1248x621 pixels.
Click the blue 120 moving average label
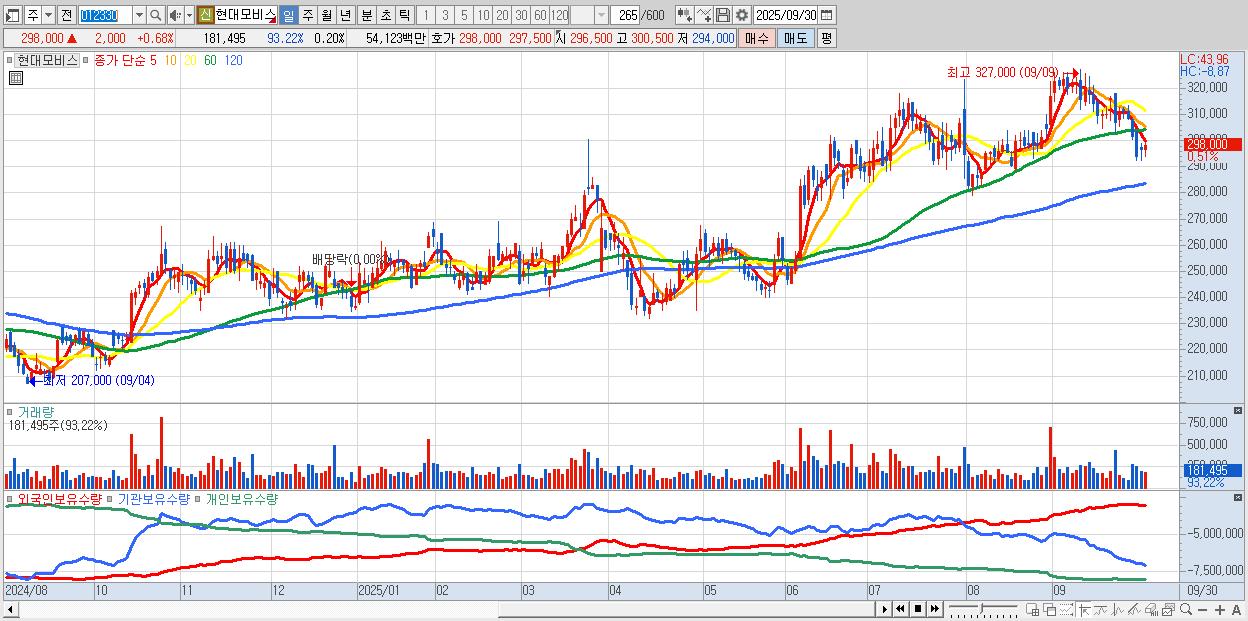click(233, 60)
